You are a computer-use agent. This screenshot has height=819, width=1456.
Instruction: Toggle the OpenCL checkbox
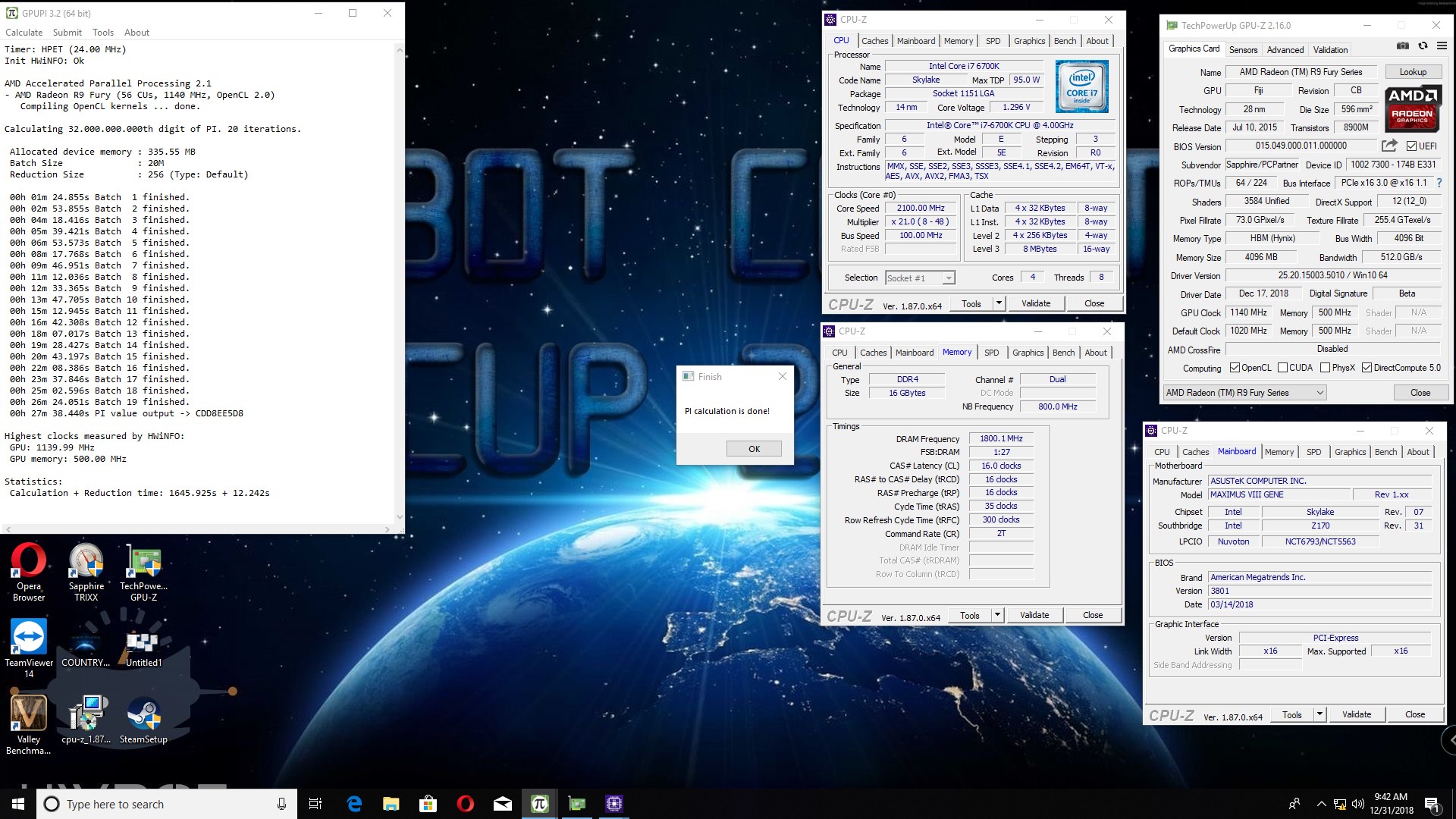[1235, 368]
